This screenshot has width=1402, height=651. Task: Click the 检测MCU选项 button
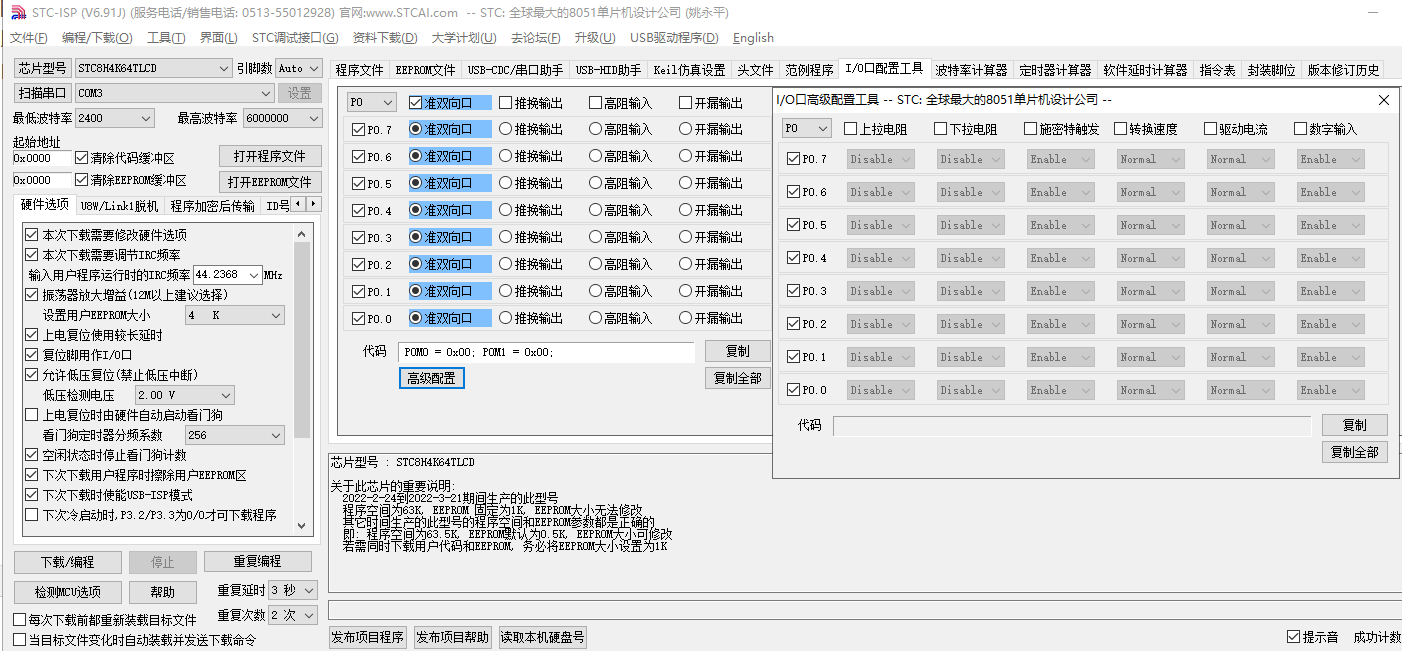[x=68, y=592]
